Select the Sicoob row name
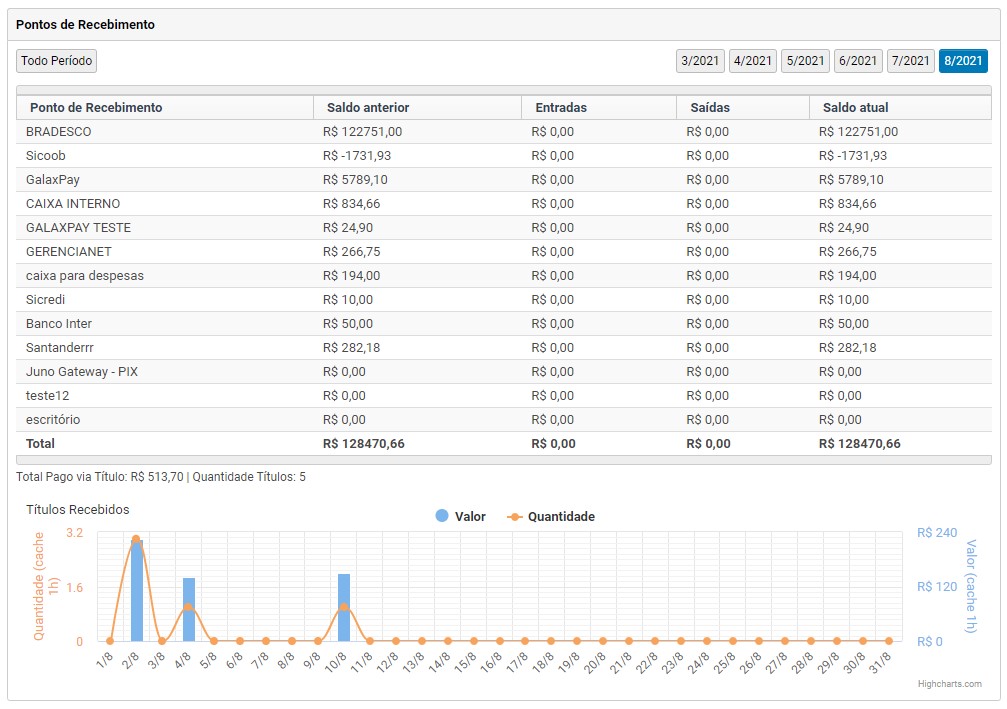Image resolution: width=1007 pixels, height=709 pixels. [x=46, y=155]
